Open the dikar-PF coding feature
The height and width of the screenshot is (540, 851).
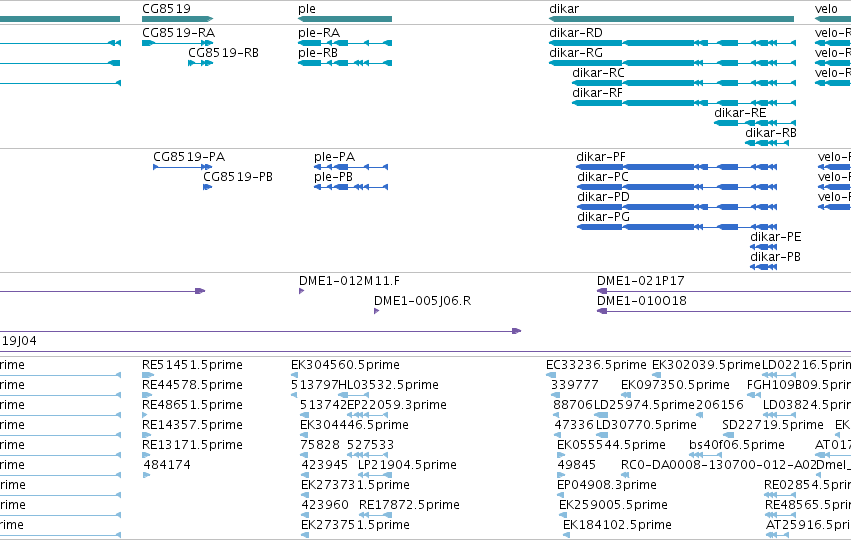pos(601,157)
